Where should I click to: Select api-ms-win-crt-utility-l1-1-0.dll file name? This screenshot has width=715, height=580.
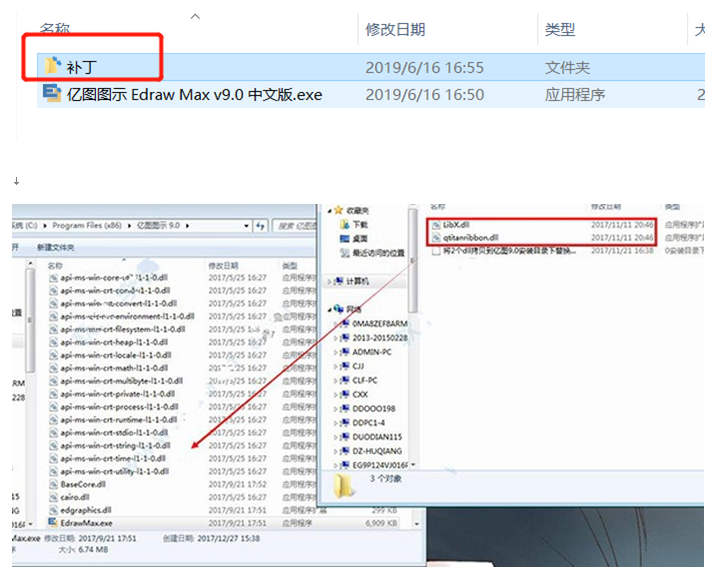(x=114, y=471)
